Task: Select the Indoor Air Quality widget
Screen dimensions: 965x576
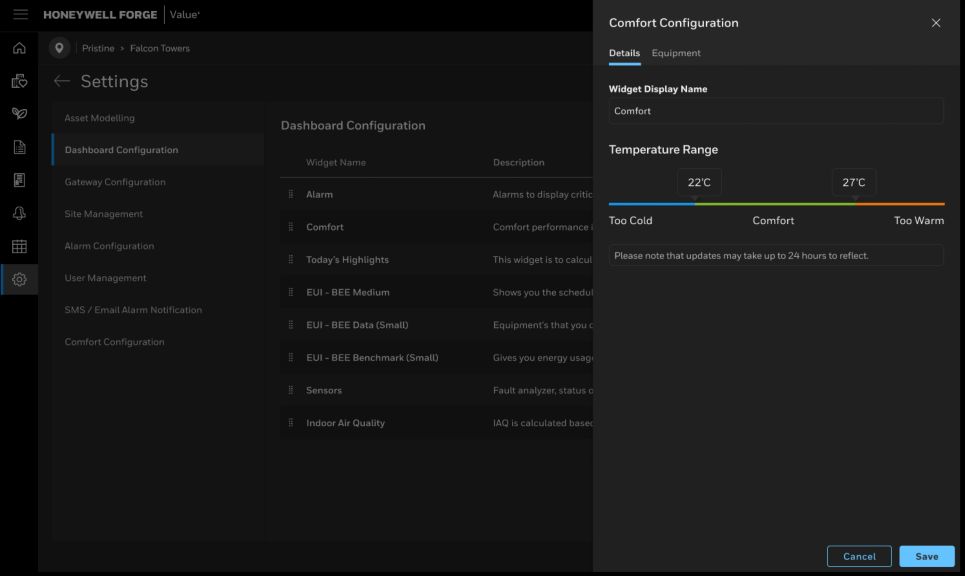Action: coord(436,423)
